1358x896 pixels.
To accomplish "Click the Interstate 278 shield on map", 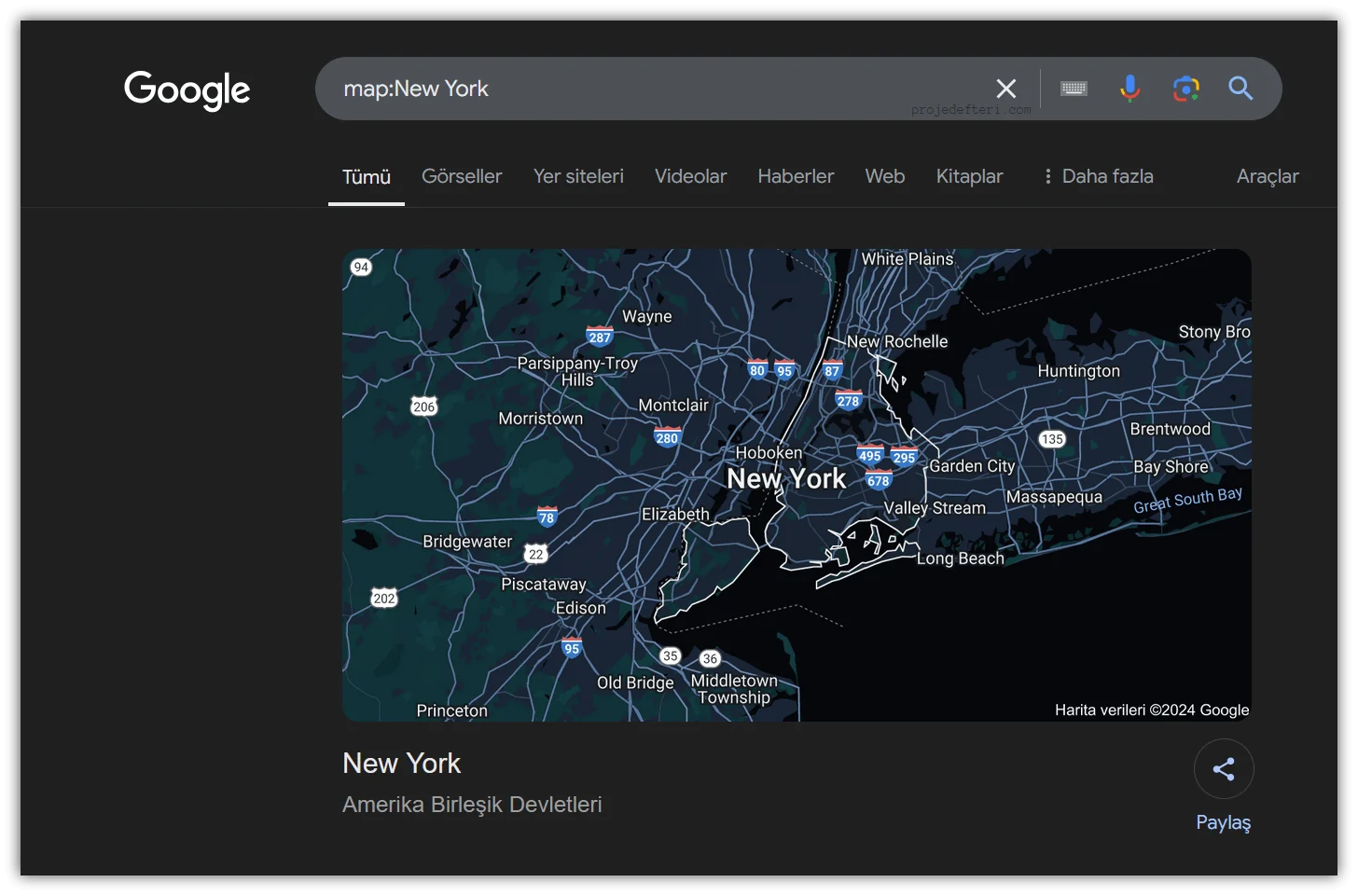I will point(848,400).
